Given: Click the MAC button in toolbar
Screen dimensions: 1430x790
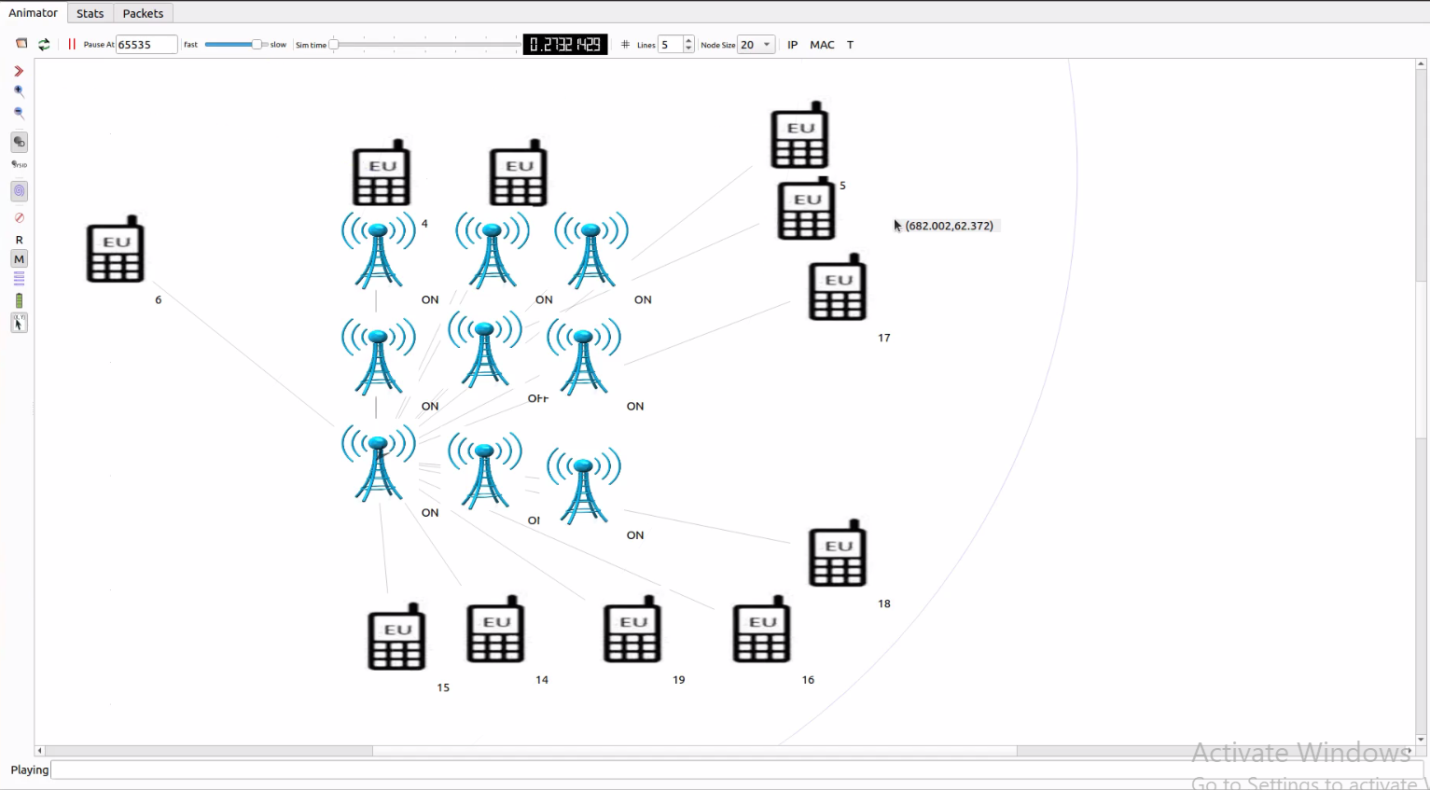Looking at the screenshot, I should 822,45.
